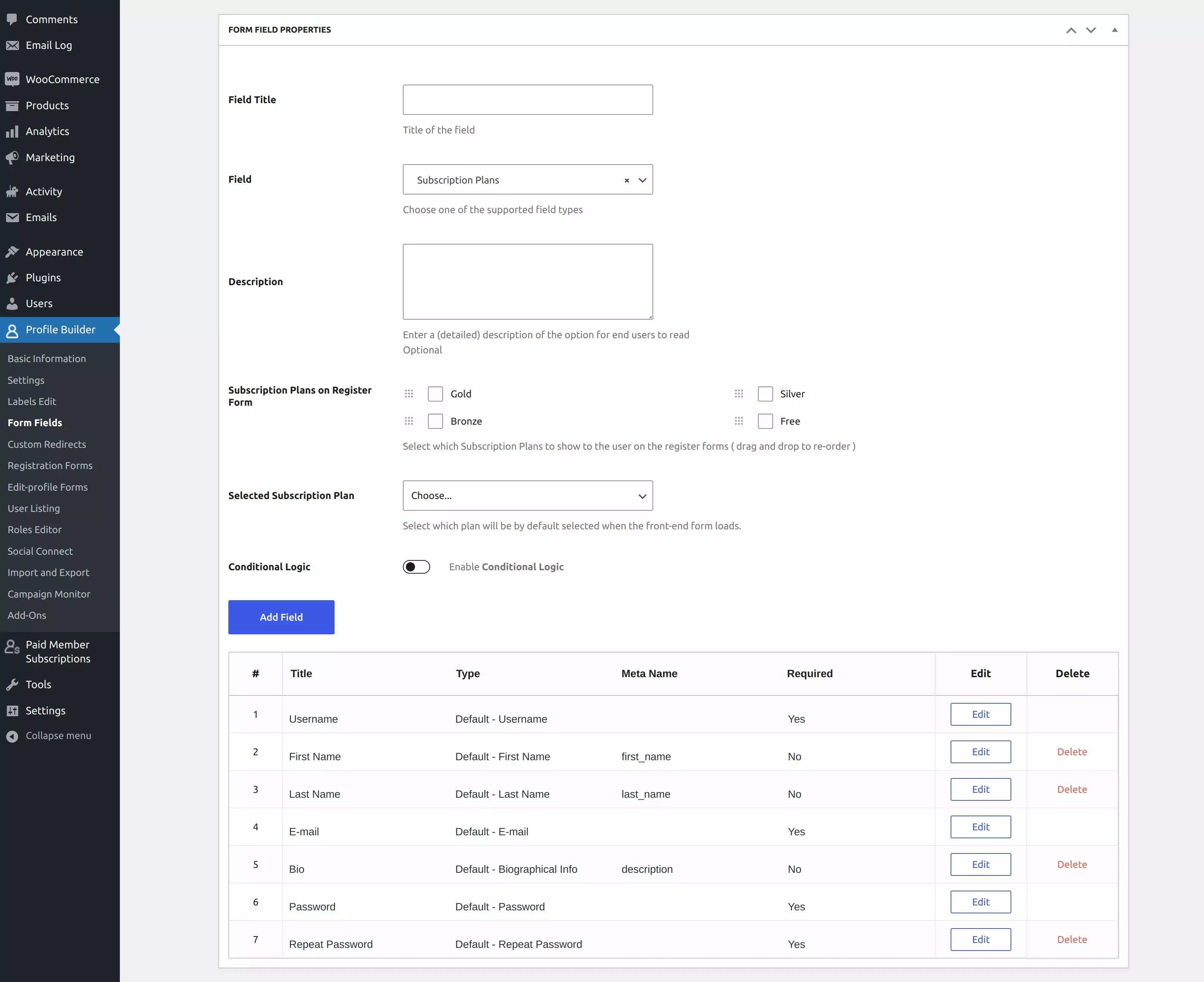Go to Roles Editor submenu item

35,529
